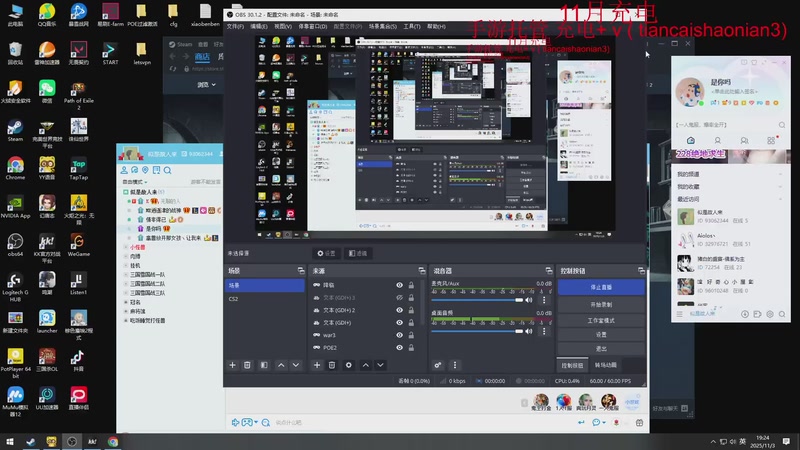Move selected scene up with arrow

281,365
